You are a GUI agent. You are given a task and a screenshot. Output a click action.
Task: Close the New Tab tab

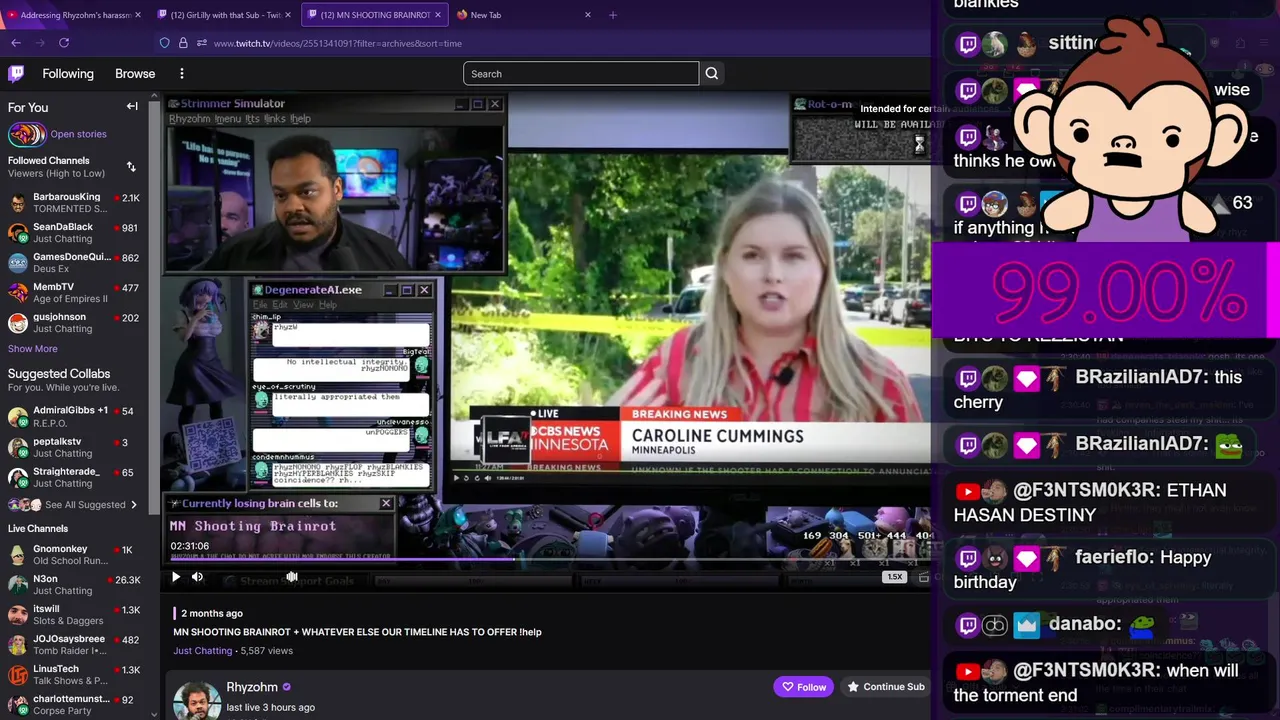pyautogui.click(x=588, y=15)
